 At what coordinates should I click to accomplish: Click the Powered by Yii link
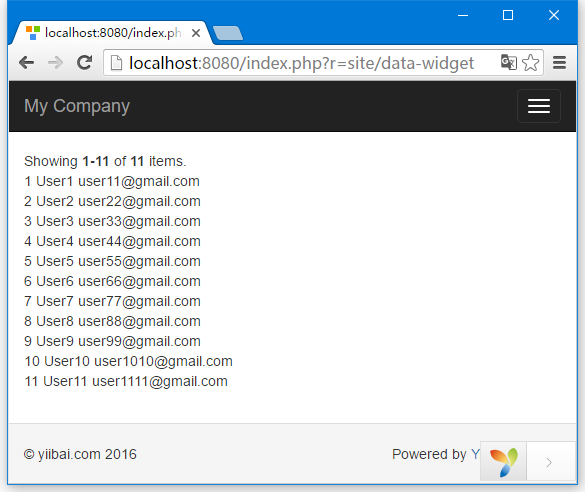pyautogui.click(x=475, y=454)
